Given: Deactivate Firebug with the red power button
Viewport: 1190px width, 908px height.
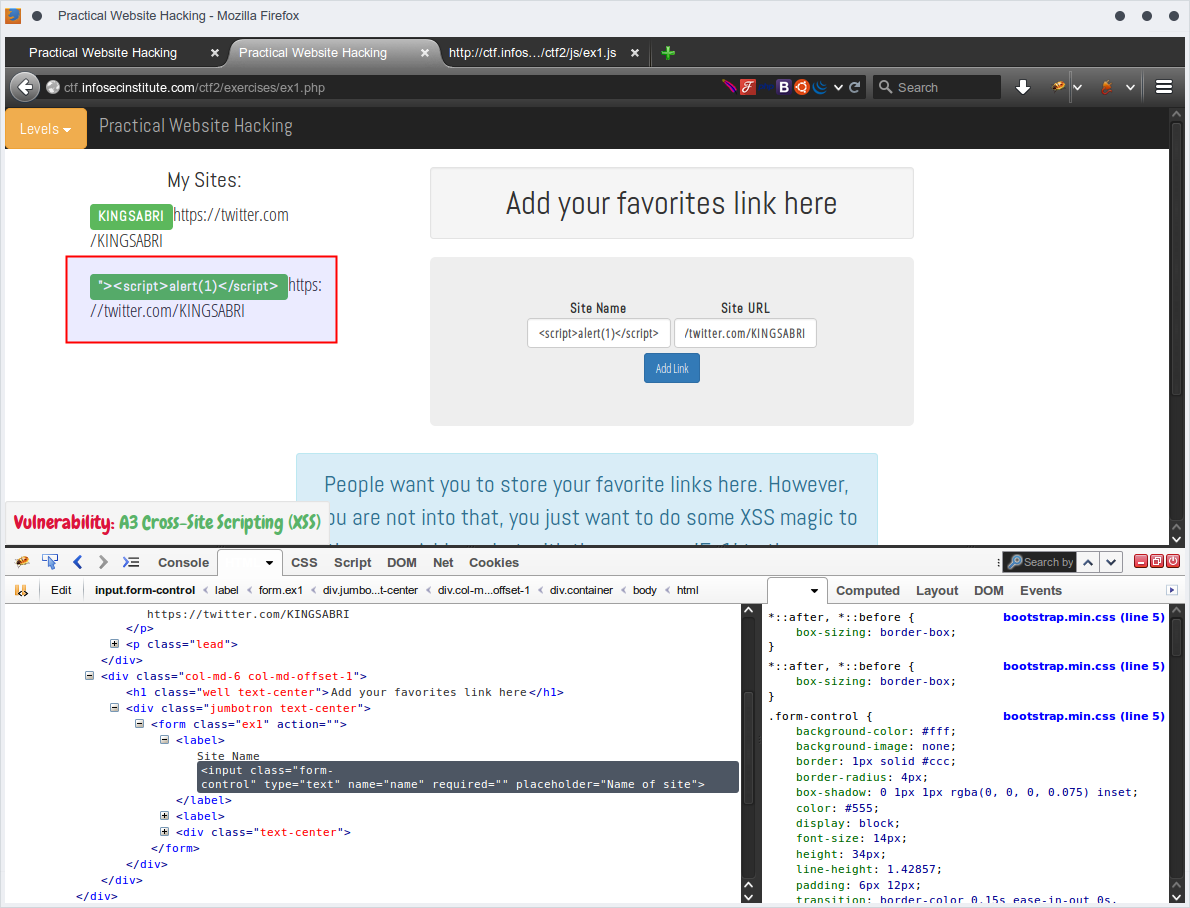Looking at the screenshot, I should [1173, 562].
